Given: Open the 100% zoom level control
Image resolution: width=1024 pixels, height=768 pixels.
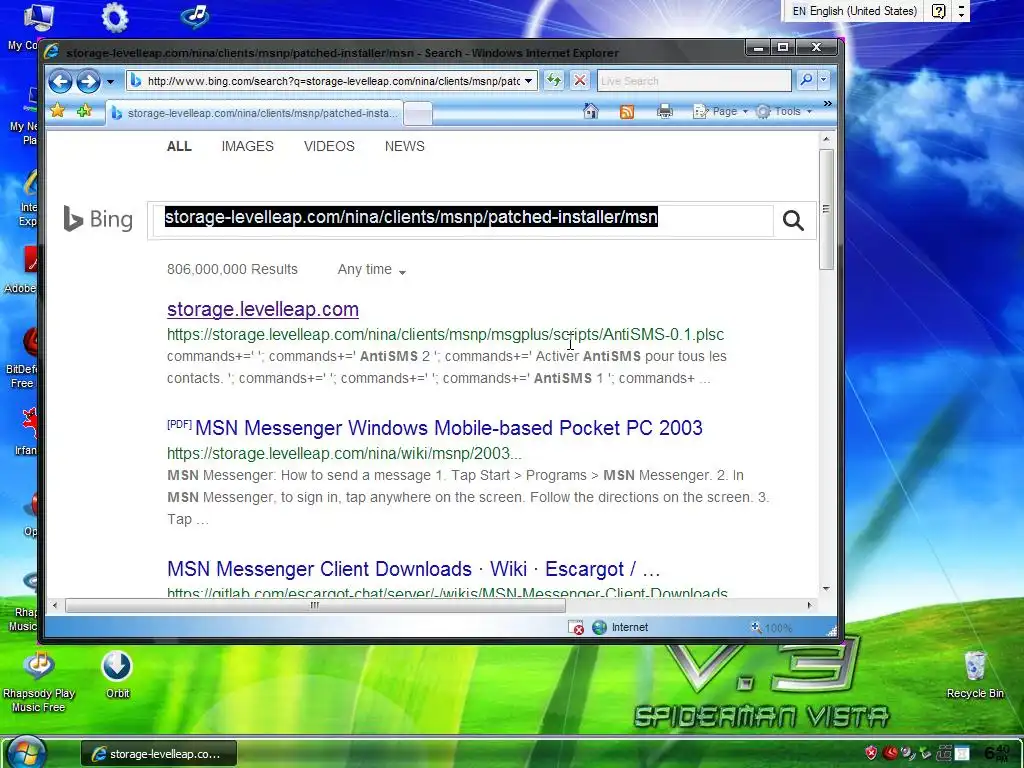Looking at the screenshot, I should tap(771, 628).
